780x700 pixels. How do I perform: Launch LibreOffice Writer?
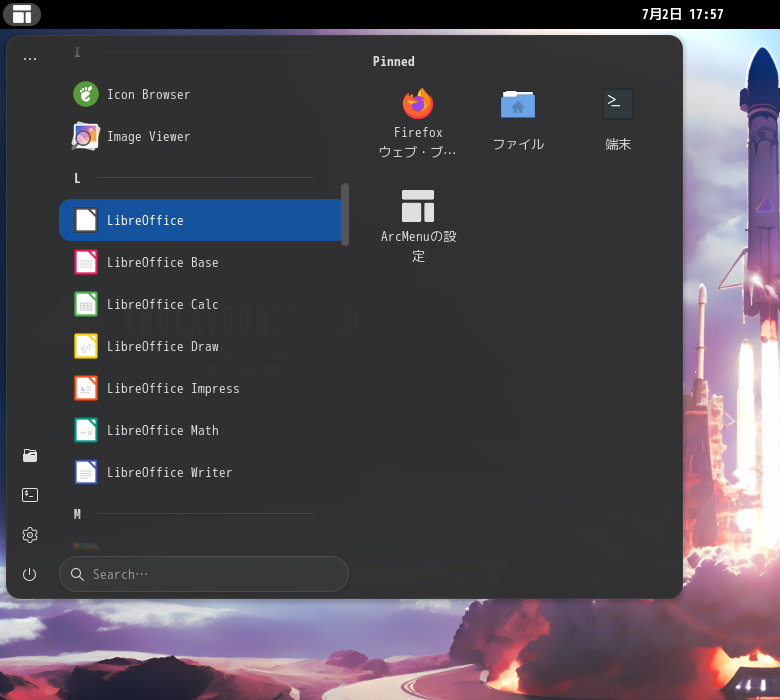[200, 472]
